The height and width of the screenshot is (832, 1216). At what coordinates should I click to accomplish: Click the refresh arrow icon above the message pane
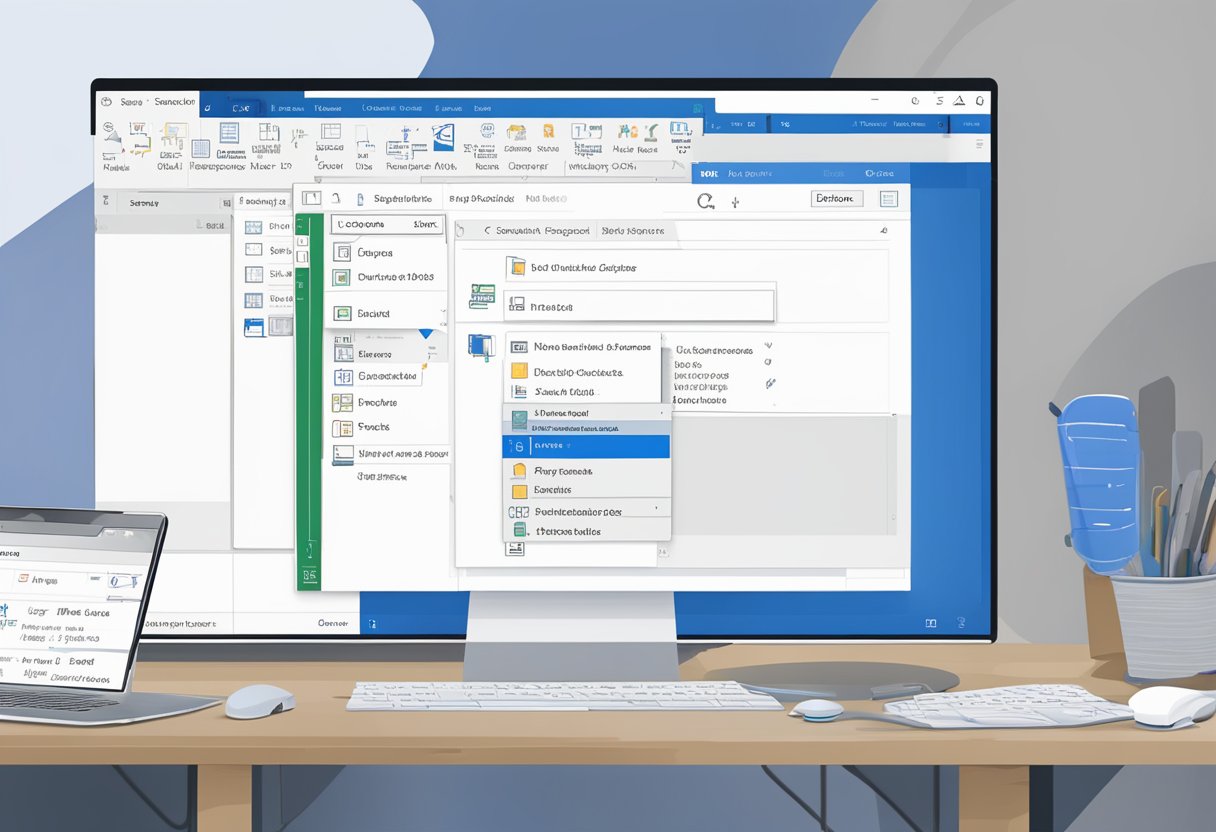click(x=706, y=200)
